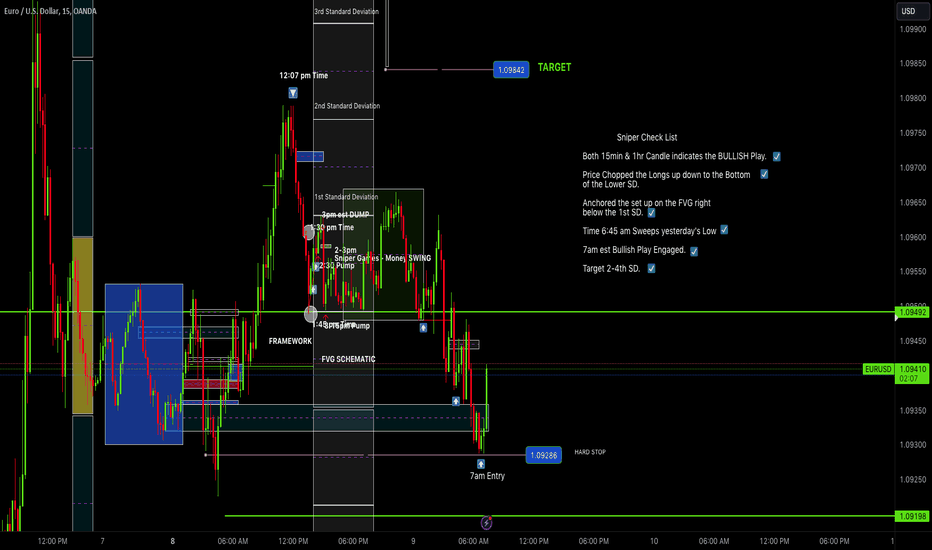
Task: Select the up-arrow marker just below the 1.09492 green line
Action: tap(423, 328)
